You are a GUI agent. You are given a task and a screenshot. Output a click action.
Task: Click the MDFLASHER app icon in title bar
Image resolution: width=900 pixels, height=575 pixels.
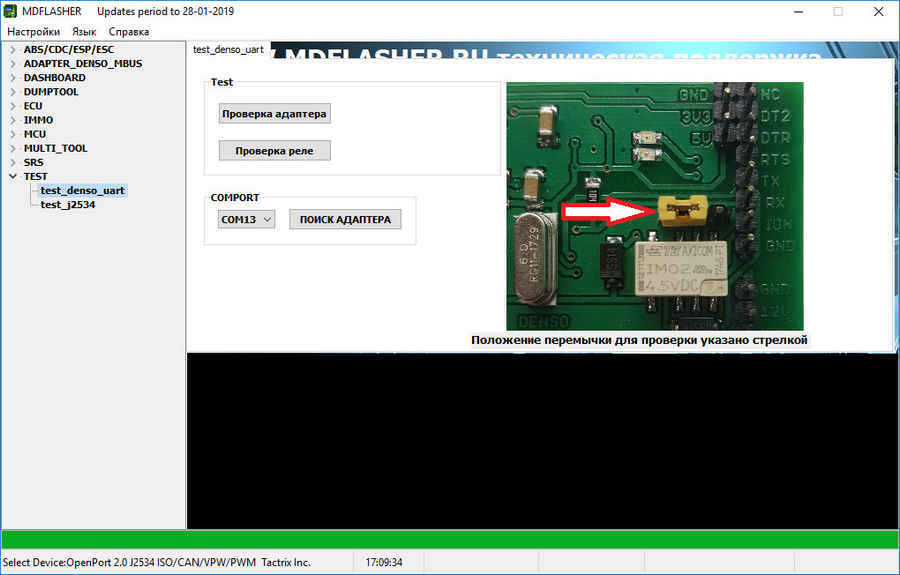[x=10, y=11]
